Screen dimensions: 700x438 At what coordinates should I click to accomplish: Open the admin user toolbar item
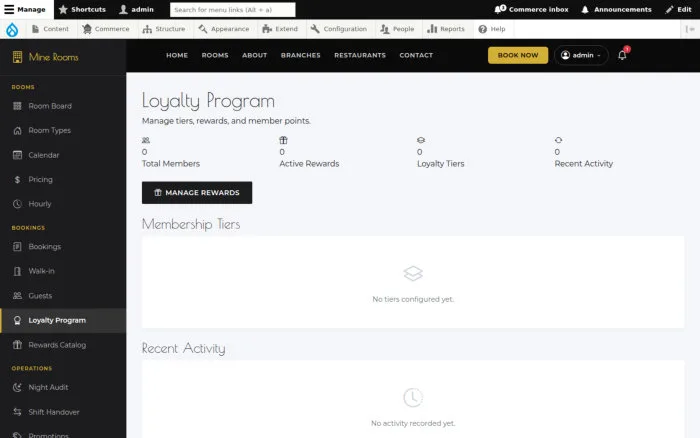[x=137, y=9]
